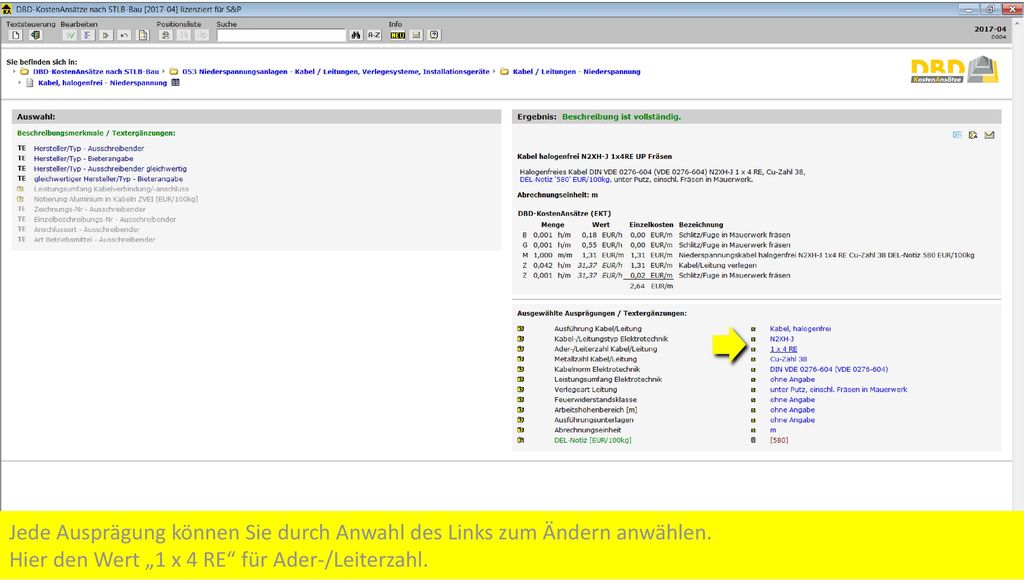Viewport: 1024px width, 580px height.
Task: Click the yellow icon left of Metallzahl Kabel/Leitung
Action: pos(520,359)
